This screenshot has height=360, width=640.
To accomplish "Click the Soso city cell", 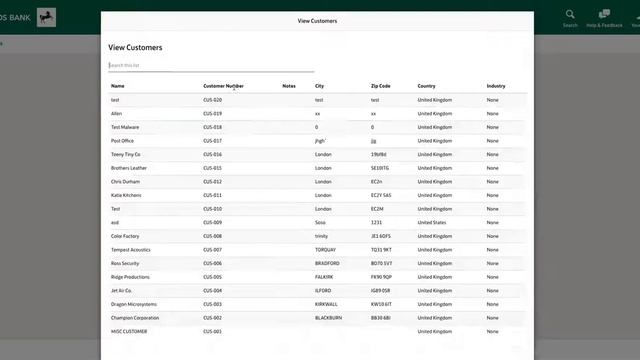I will point(320,222).
